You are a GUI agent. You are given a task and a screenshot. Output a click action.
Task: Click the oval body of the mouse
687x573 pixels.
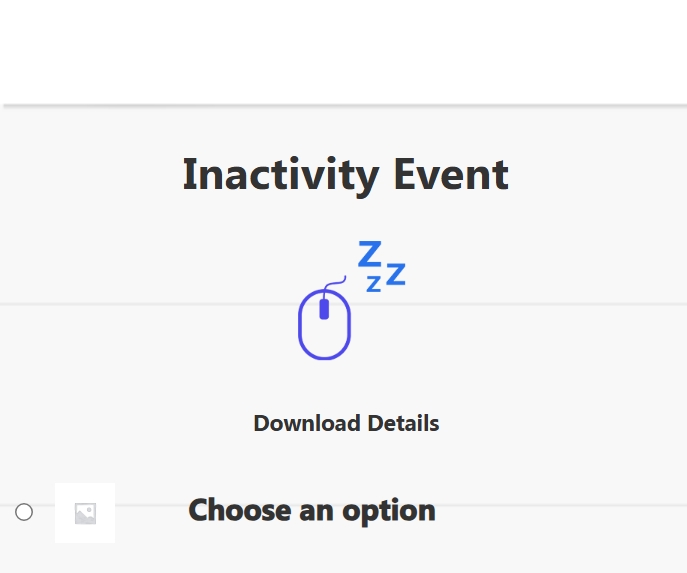[324, 325]
